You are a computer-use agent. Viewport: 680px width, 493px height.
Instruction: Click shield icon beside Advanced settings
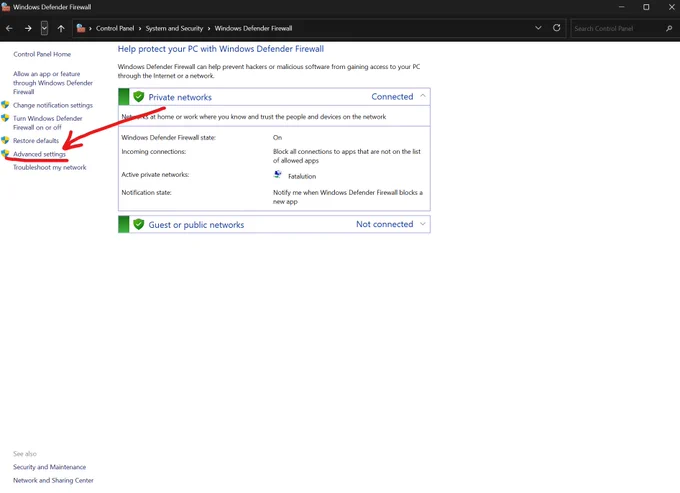pyautogui.click(x=5, y=153)
